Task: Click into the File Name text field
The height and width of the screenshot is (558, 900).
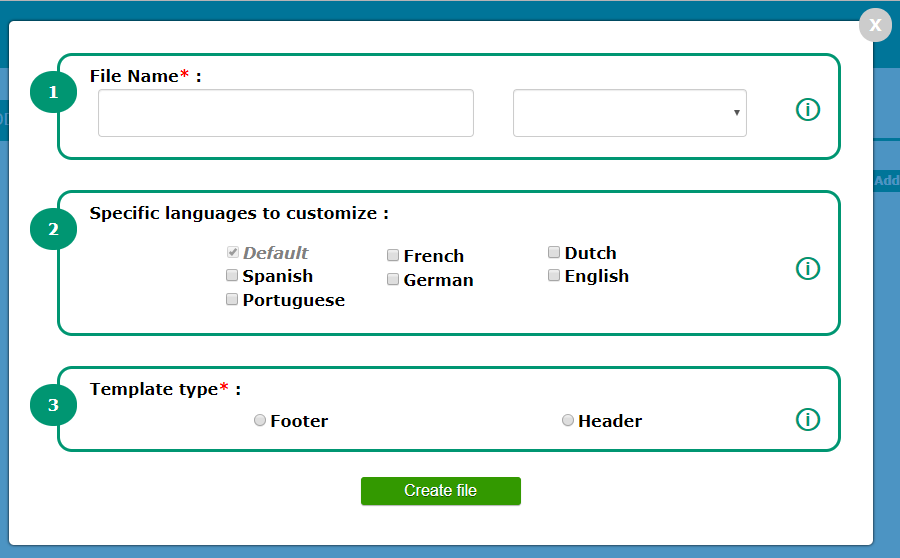Action: (285, 113)
